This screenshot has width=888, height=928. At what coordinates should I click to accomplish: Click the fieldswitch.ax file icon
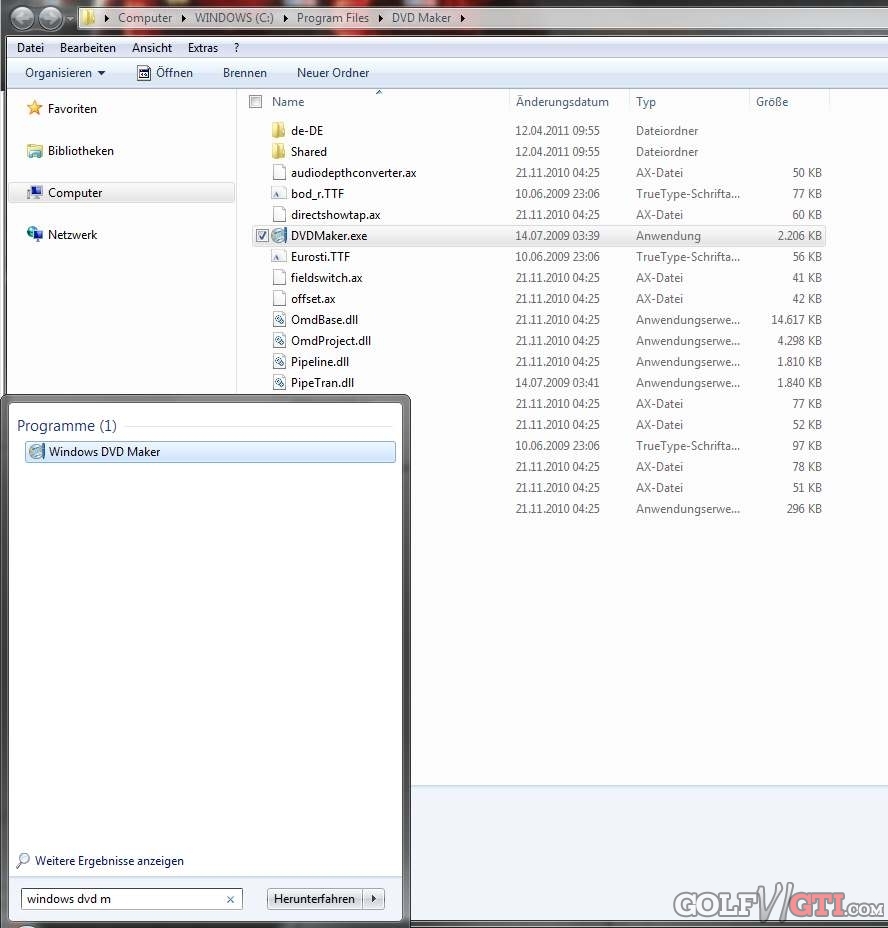279,278
